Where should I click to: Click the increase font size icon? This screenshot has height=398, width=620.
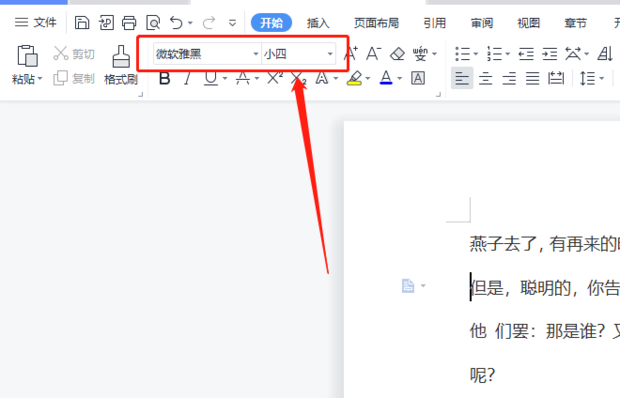point(351,53)
